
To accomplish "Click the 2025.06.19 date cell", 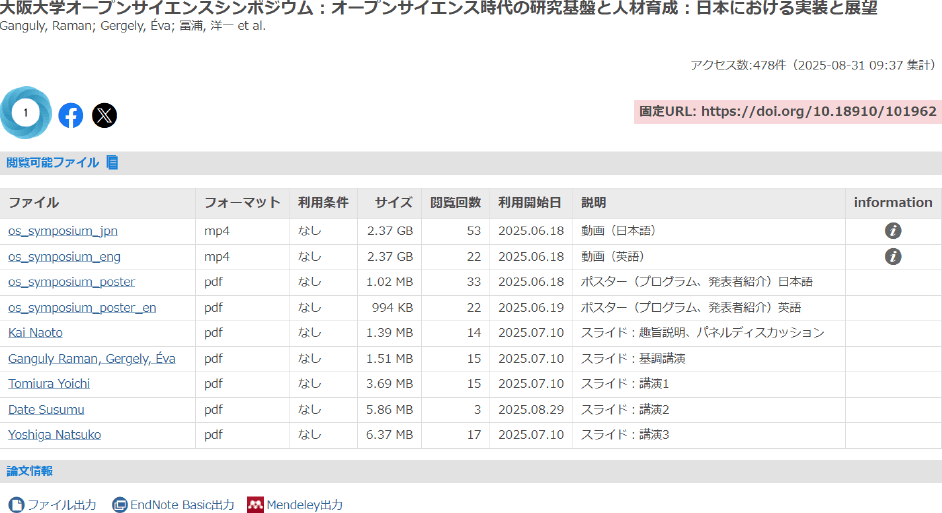I will 531,308.
